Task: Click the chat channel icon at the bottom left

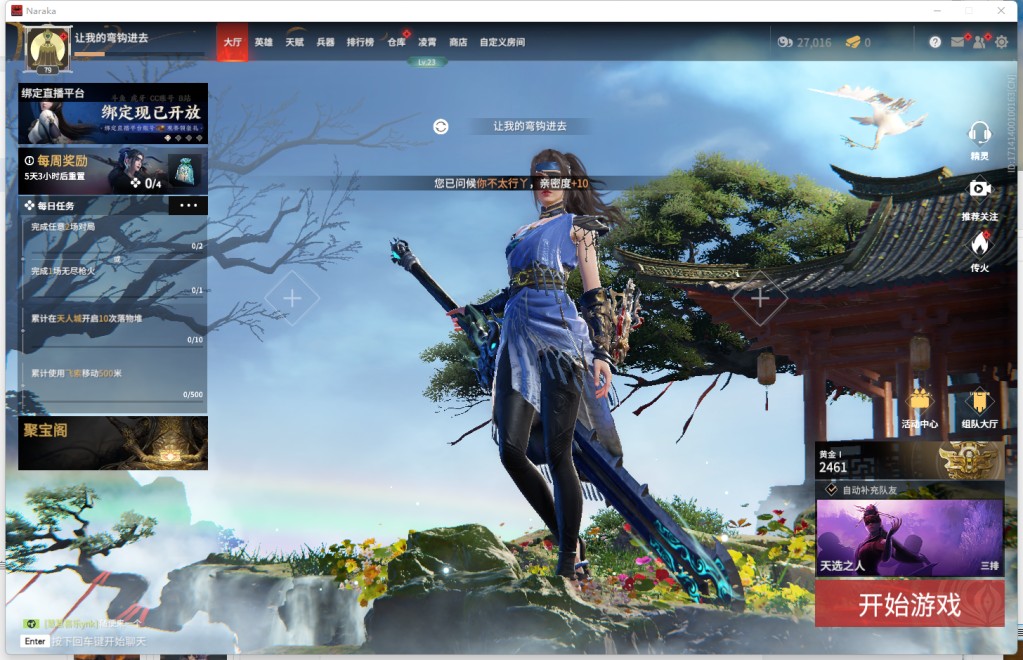Action: click(x=31, y=624)
